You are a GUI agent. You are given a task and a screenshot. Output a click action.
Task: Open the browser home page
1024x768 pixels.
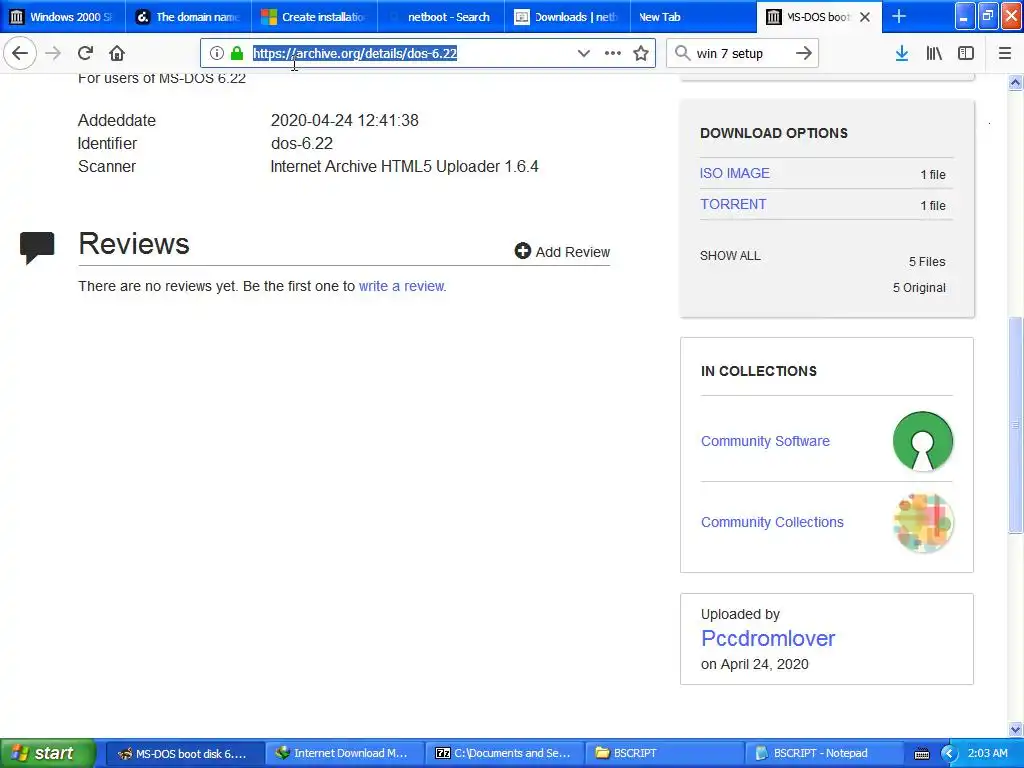coord(117,53)
